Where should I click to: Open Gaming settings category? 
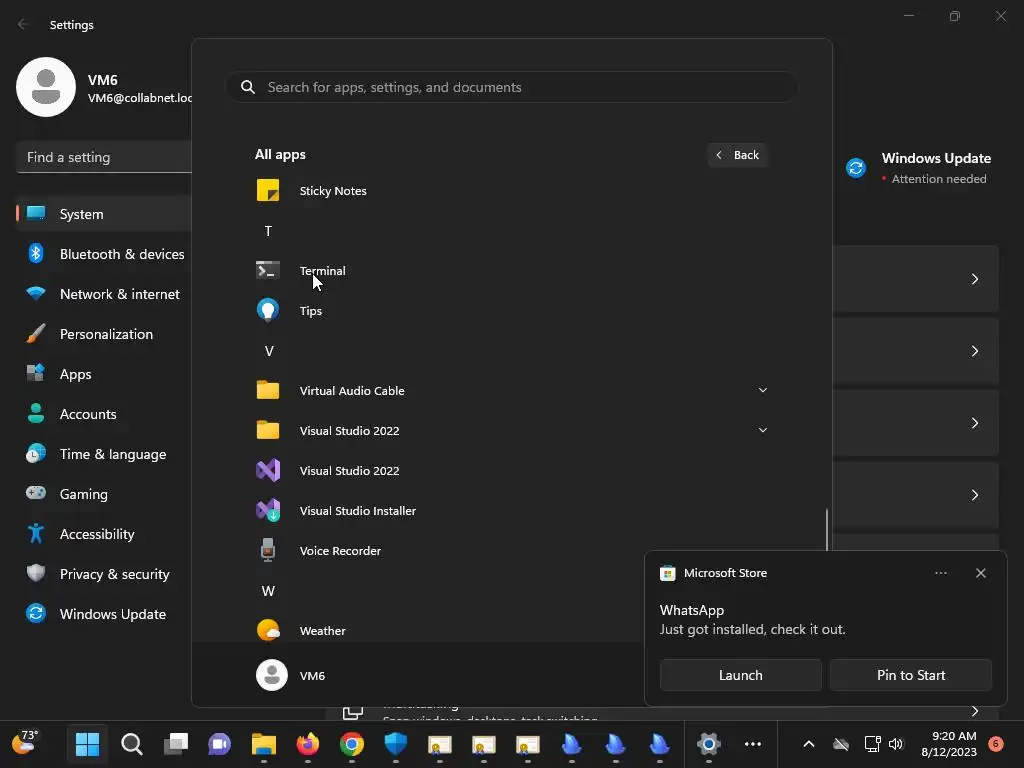104,494
